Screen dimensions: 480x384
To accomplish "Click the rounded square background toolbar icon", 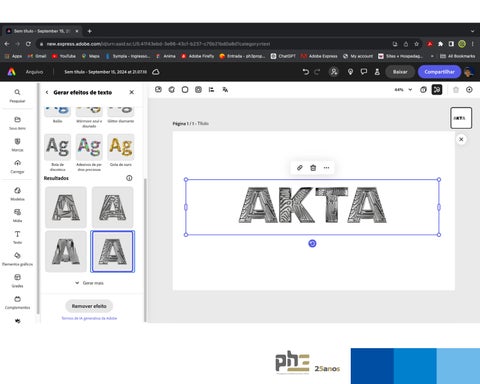I will (185, 89).
